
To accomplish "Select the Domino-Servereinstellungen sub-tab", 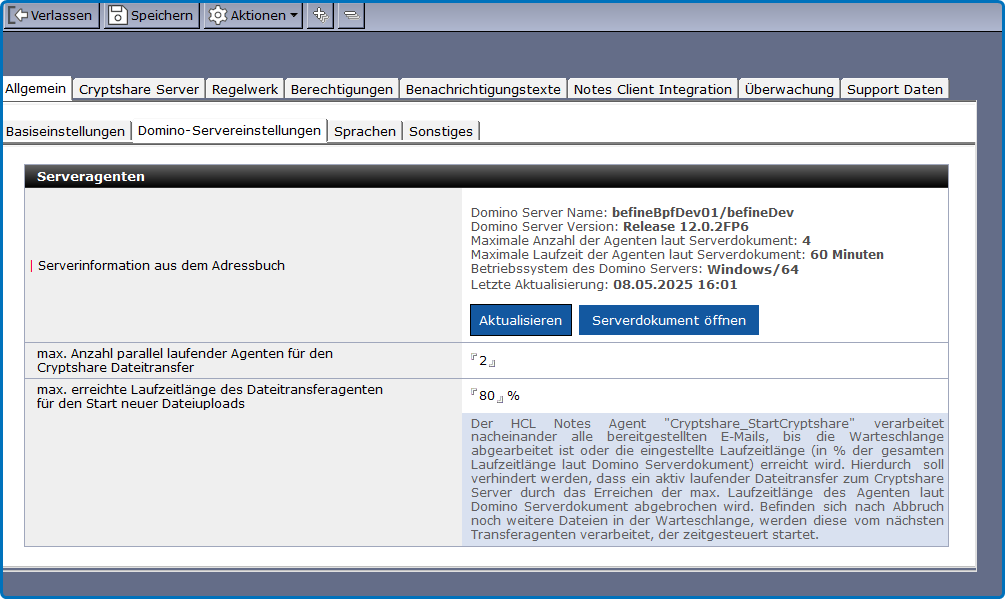I will [x=229, y=130].
